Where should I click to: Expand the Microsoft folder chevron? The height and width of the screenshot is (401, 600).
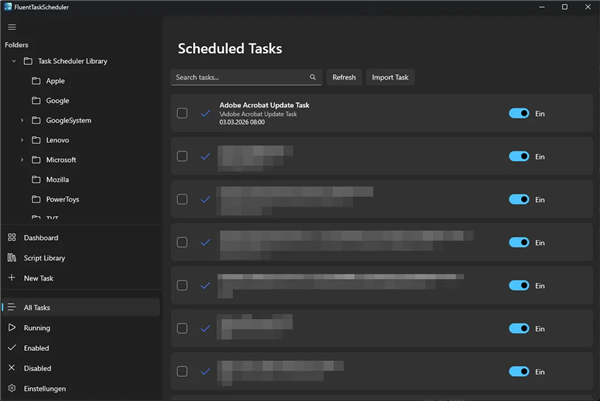click(x=22, y=160)
